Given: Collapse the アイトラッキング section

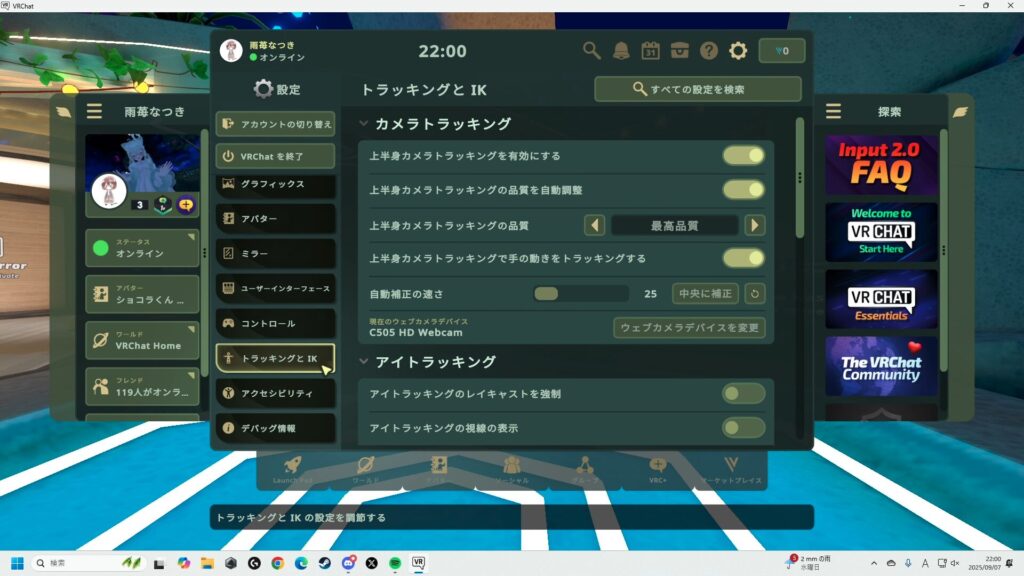Looking at the screenshot, I should click(x=362, y=363).
